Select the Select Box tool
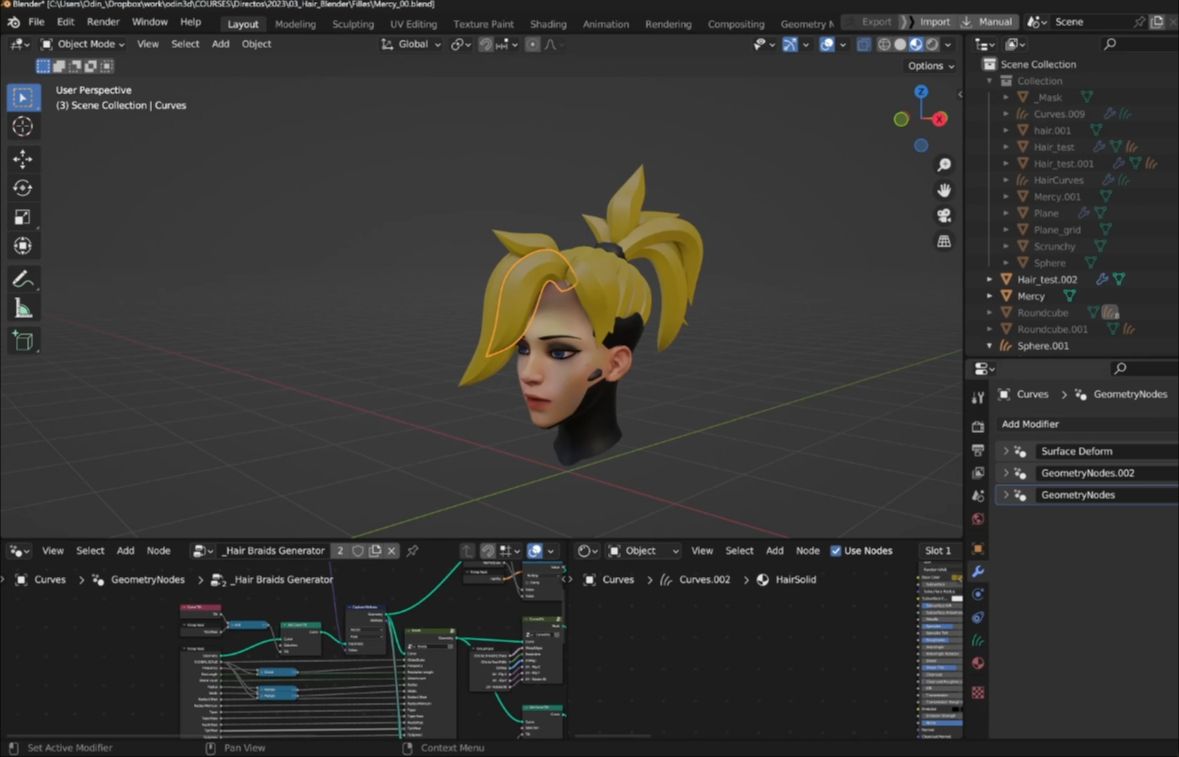This screenshot has width=1179, height=757. pyautogui.click(x=23, y=98)
